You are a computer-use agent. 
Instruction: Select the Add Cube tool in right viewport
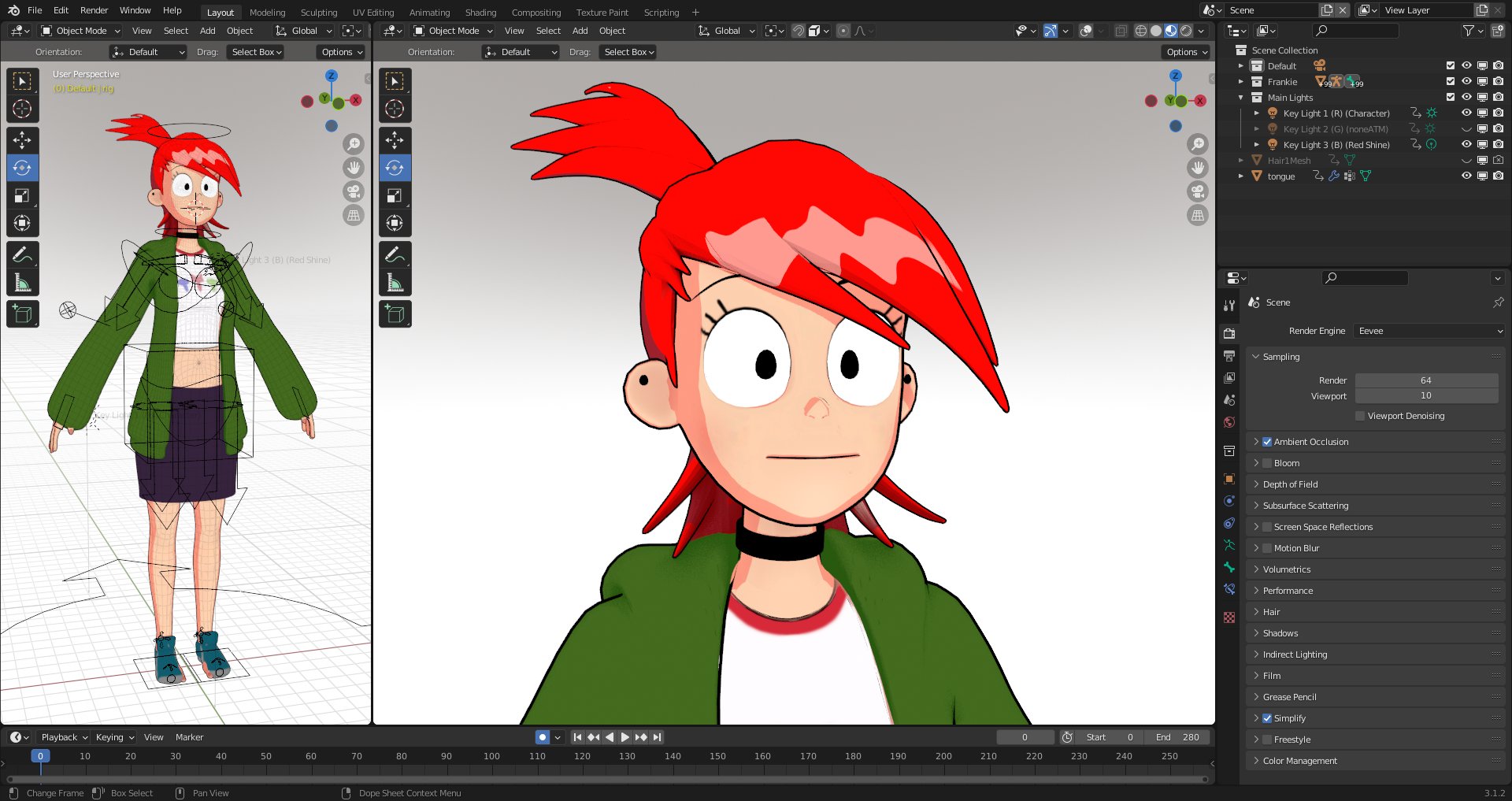click(x=395, y=314)
